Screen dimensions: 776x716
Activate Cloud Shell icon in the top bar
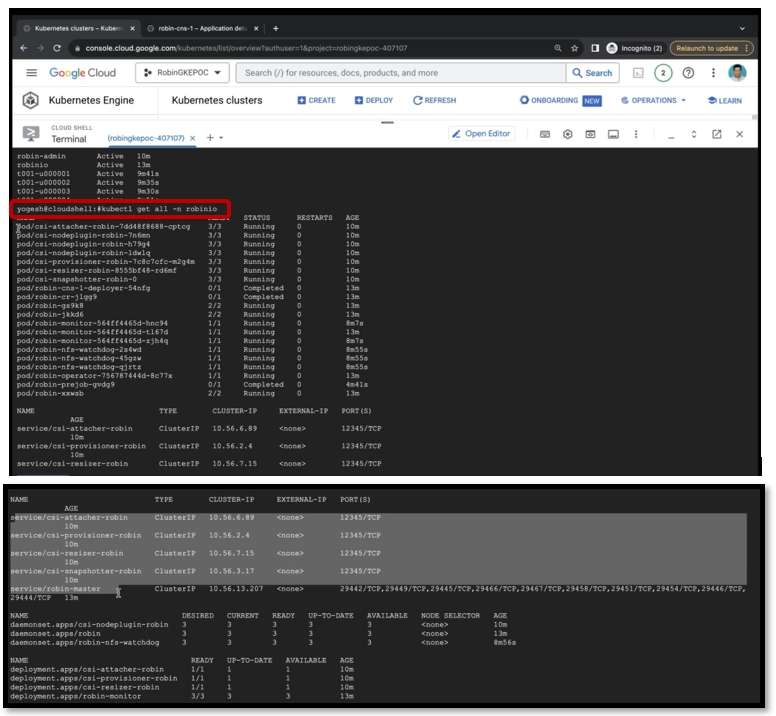(638, 73)
